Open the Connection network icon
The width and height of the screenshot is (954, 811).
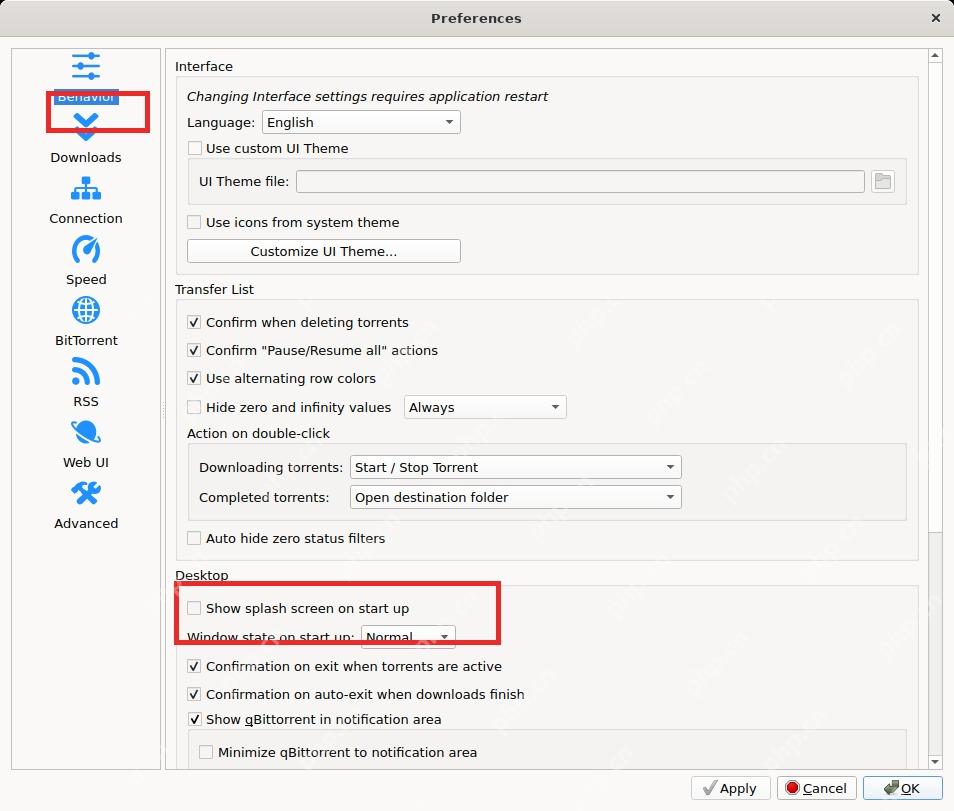[86, 189]
